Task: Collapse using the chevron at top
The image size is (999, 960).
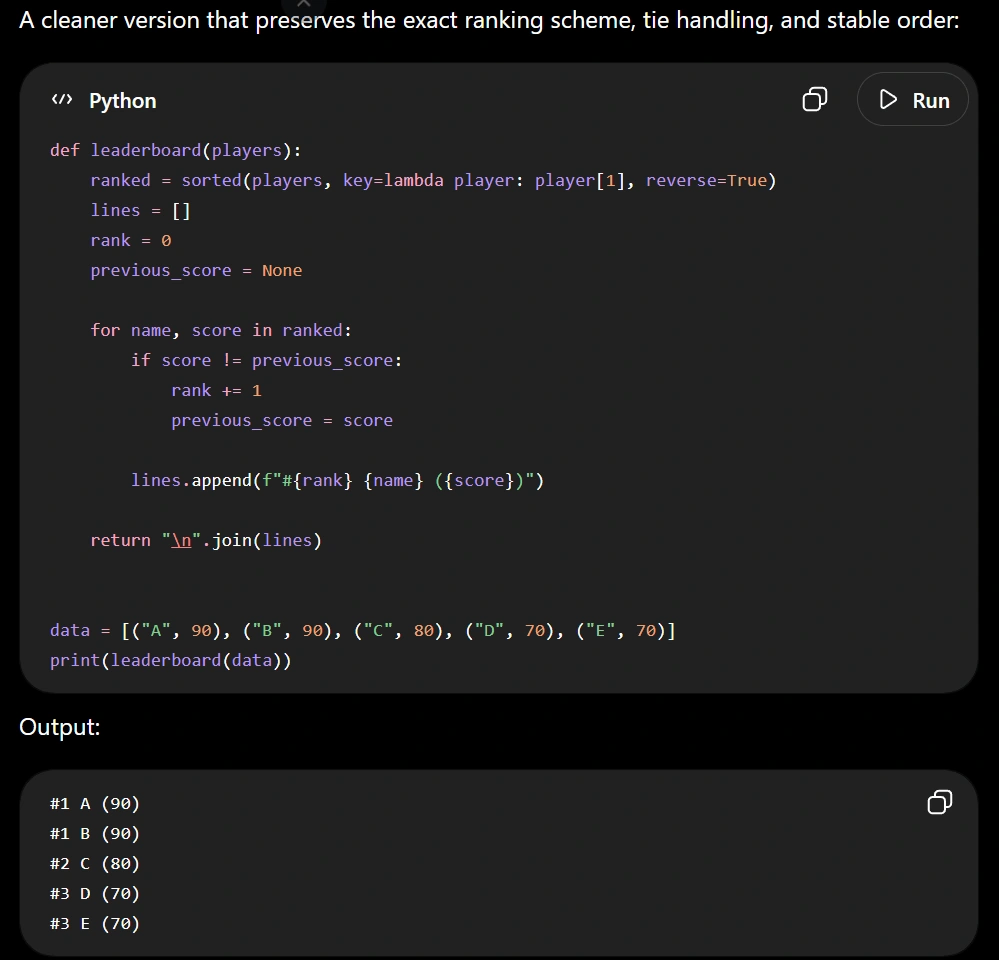Action: [x=304, y=4]
